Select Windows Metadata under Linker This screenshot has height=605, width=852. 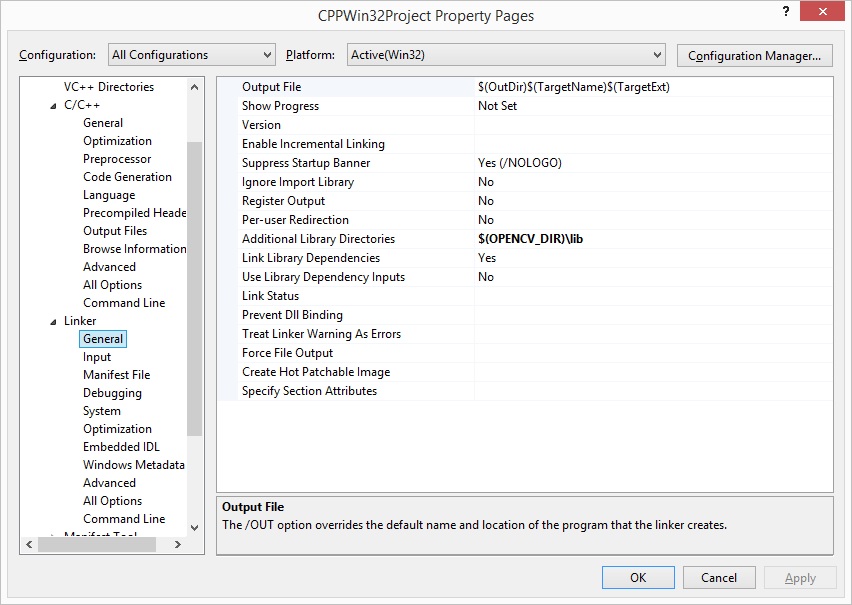133,464
